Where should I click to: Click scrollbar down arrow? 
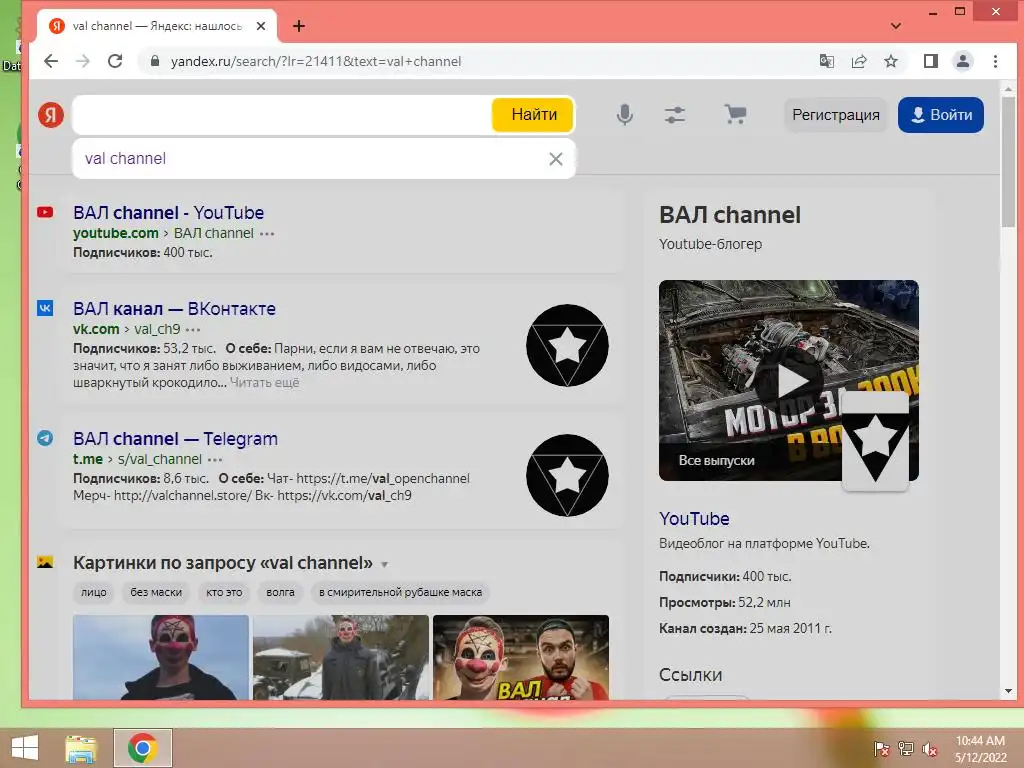1008,691
